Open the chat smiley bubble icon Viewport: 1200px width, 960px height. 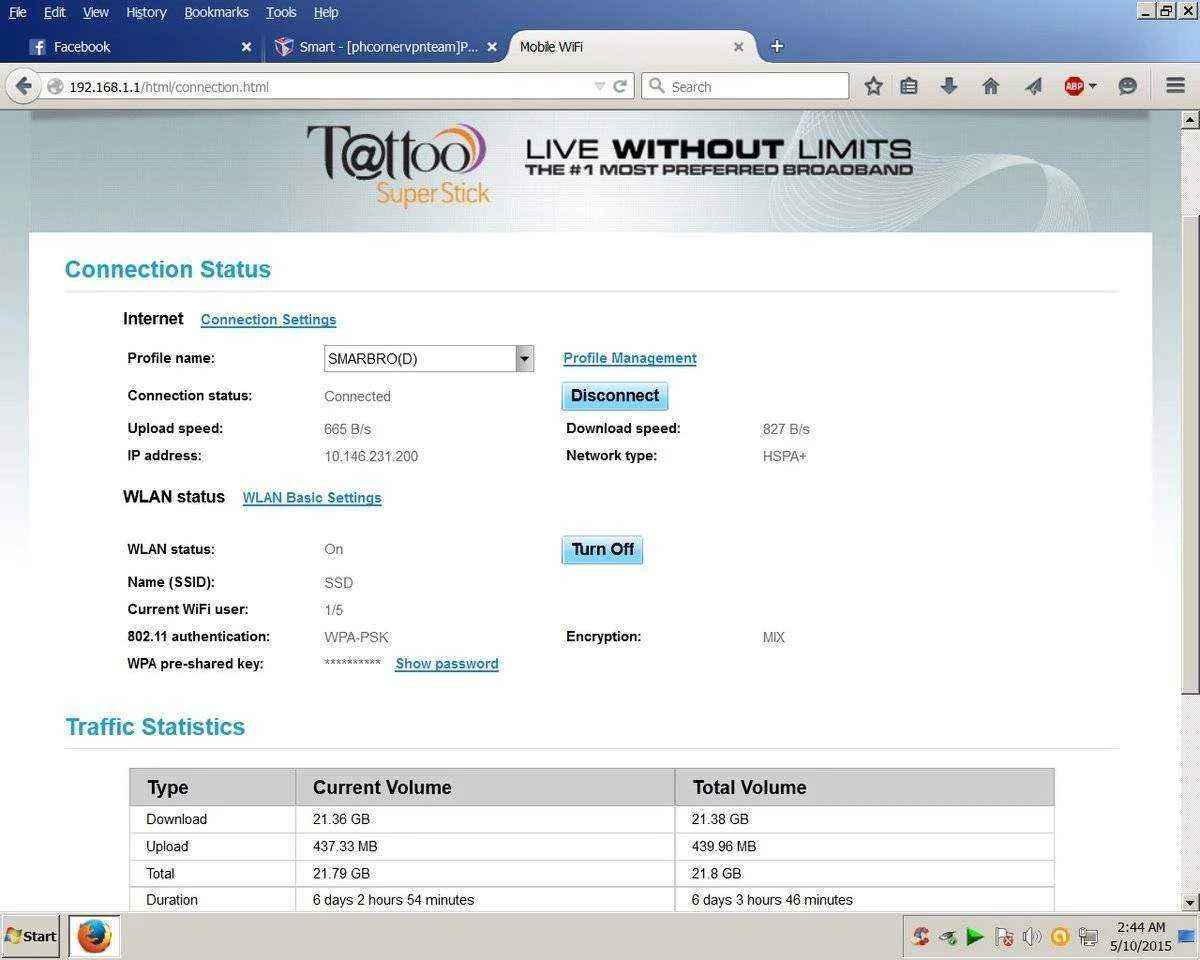(x=1127, y=86)
